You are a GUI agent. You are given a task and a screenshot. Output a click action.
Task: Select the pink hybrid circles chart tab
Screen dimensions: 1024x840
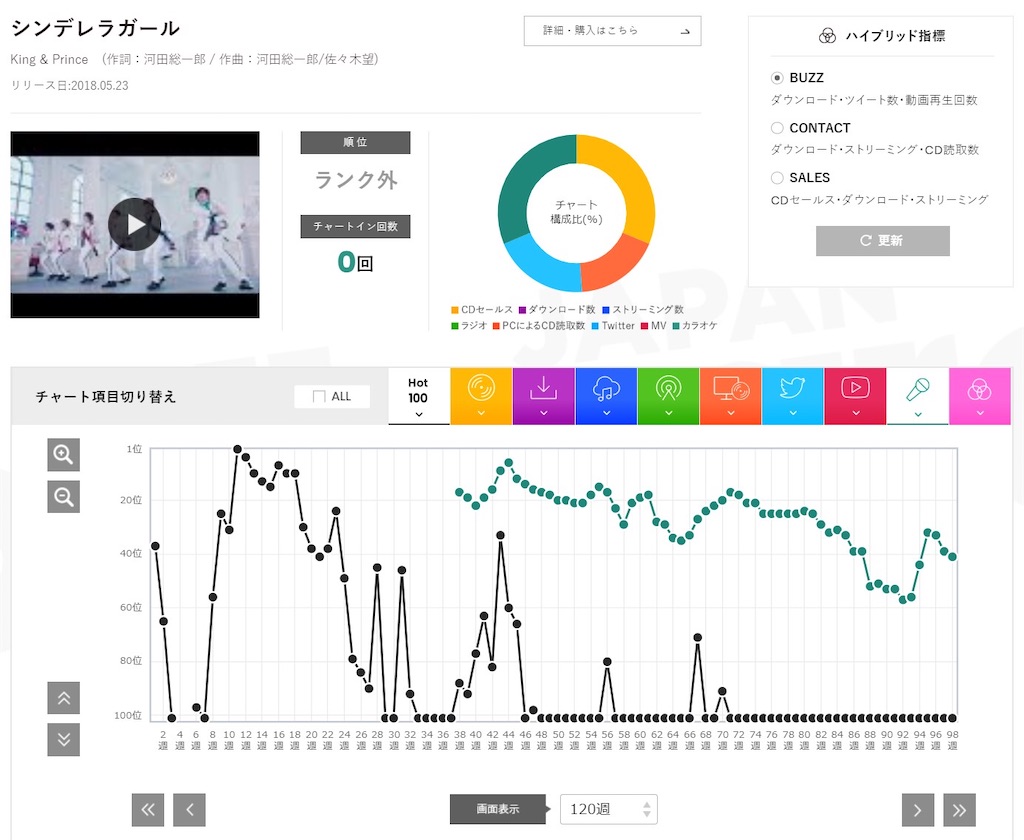point(980,396)
